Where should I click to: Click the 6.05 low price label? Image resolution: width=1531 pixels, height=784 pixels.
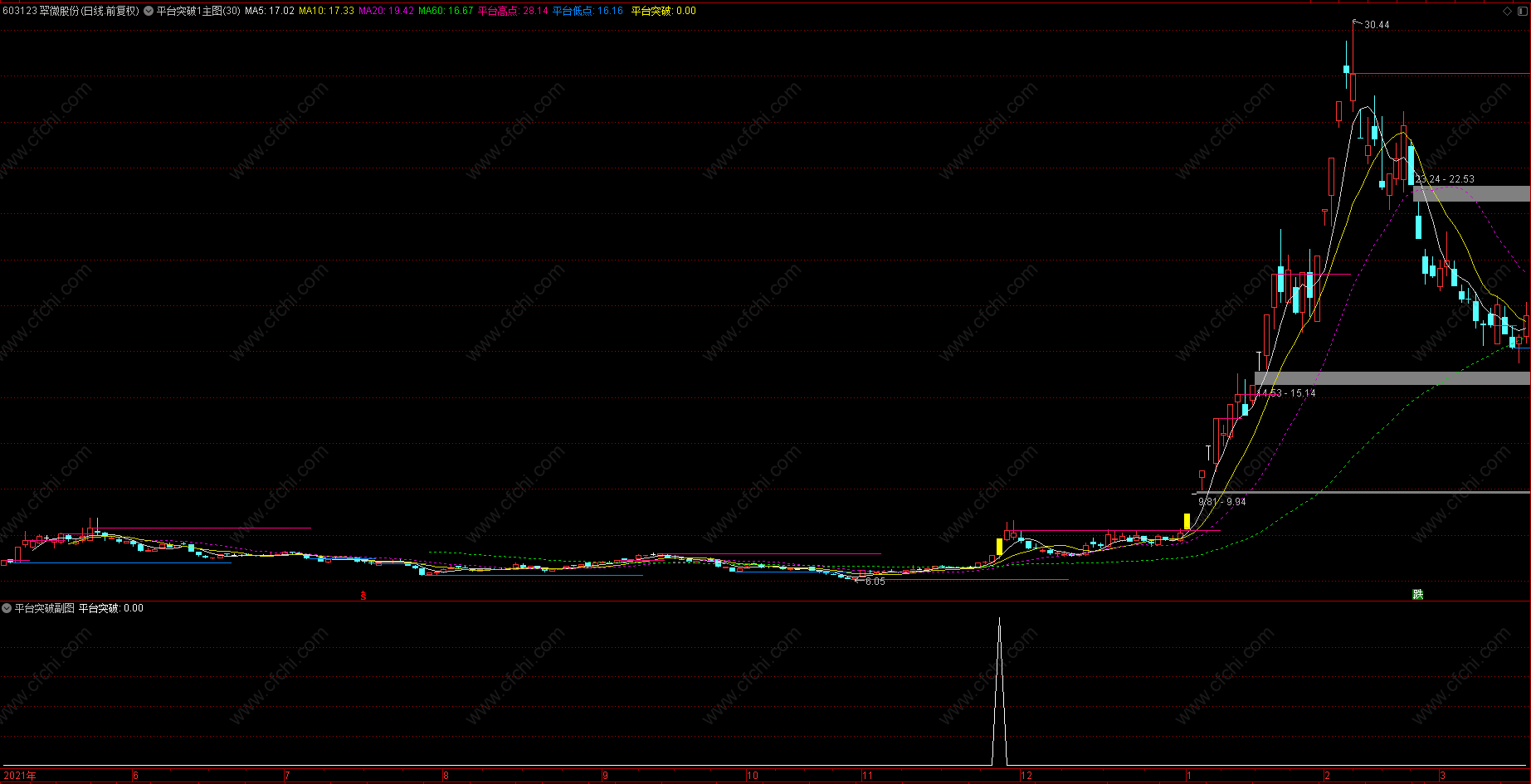[x=875, y=582]
